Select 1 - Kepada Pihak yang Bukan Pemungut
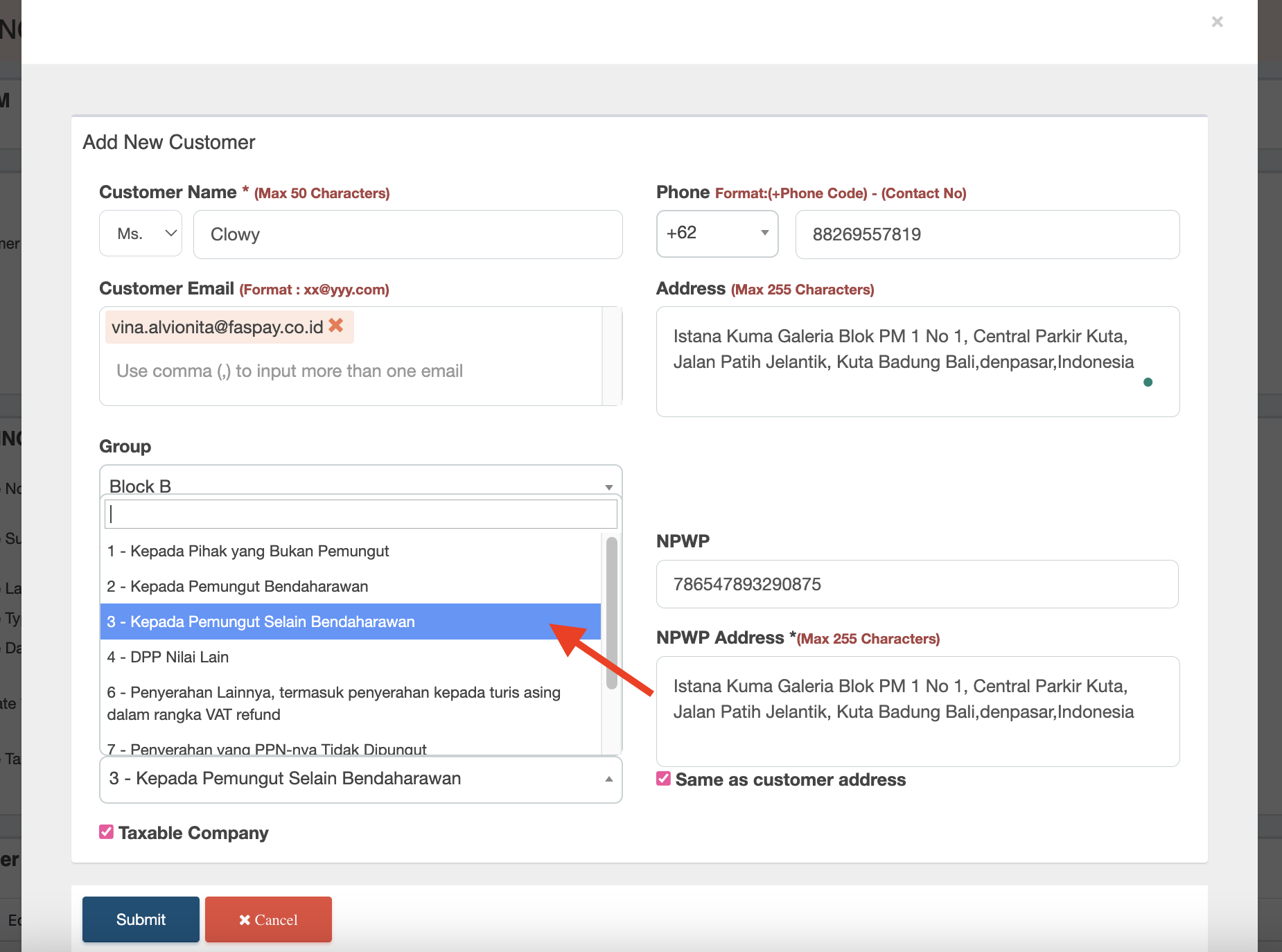This screenshot has width=1282, height=952. 248,552
